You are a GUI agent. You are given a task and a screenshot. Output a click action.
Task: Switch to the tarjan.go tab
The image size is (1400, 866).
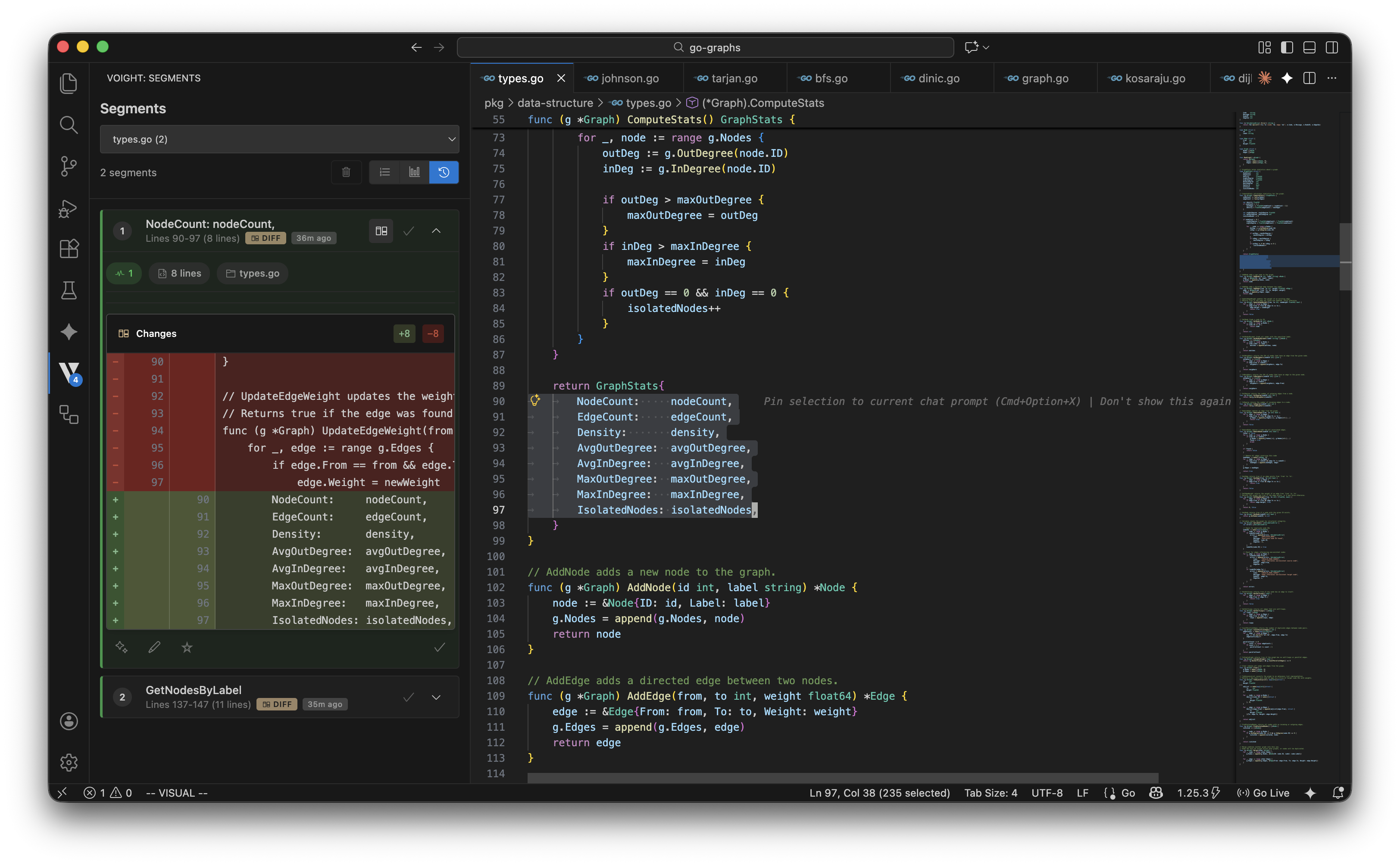pos(734,78)
